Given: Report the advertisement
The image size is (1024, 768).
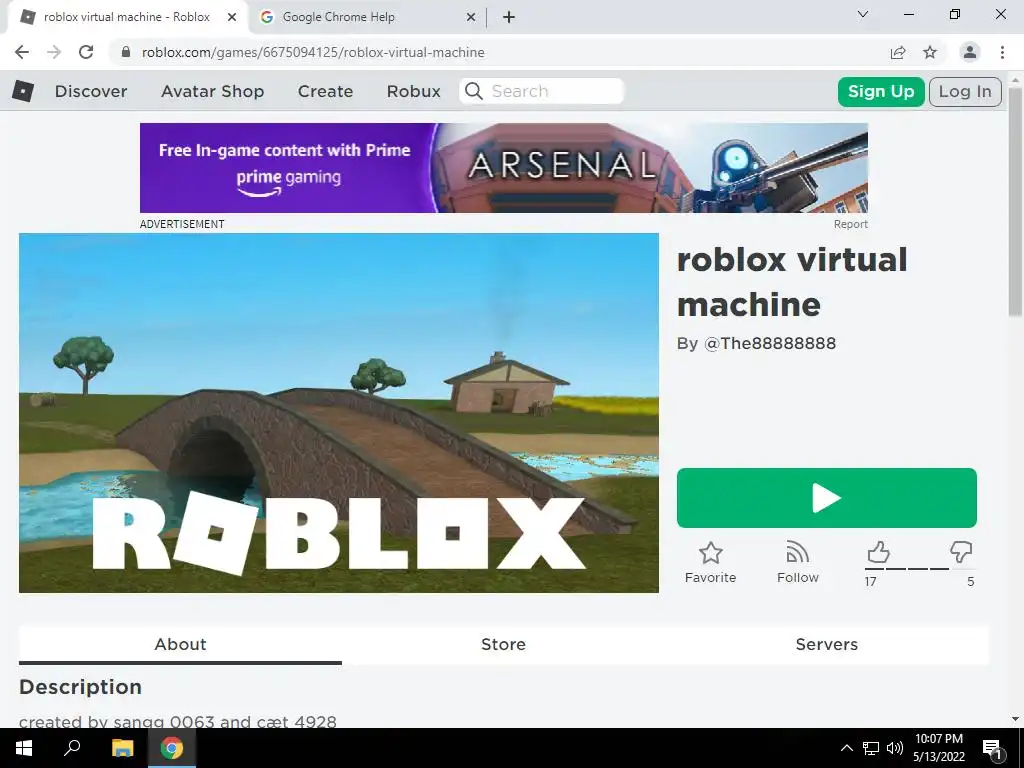Looking at the screenshot, I should click(x=850, y=224).
